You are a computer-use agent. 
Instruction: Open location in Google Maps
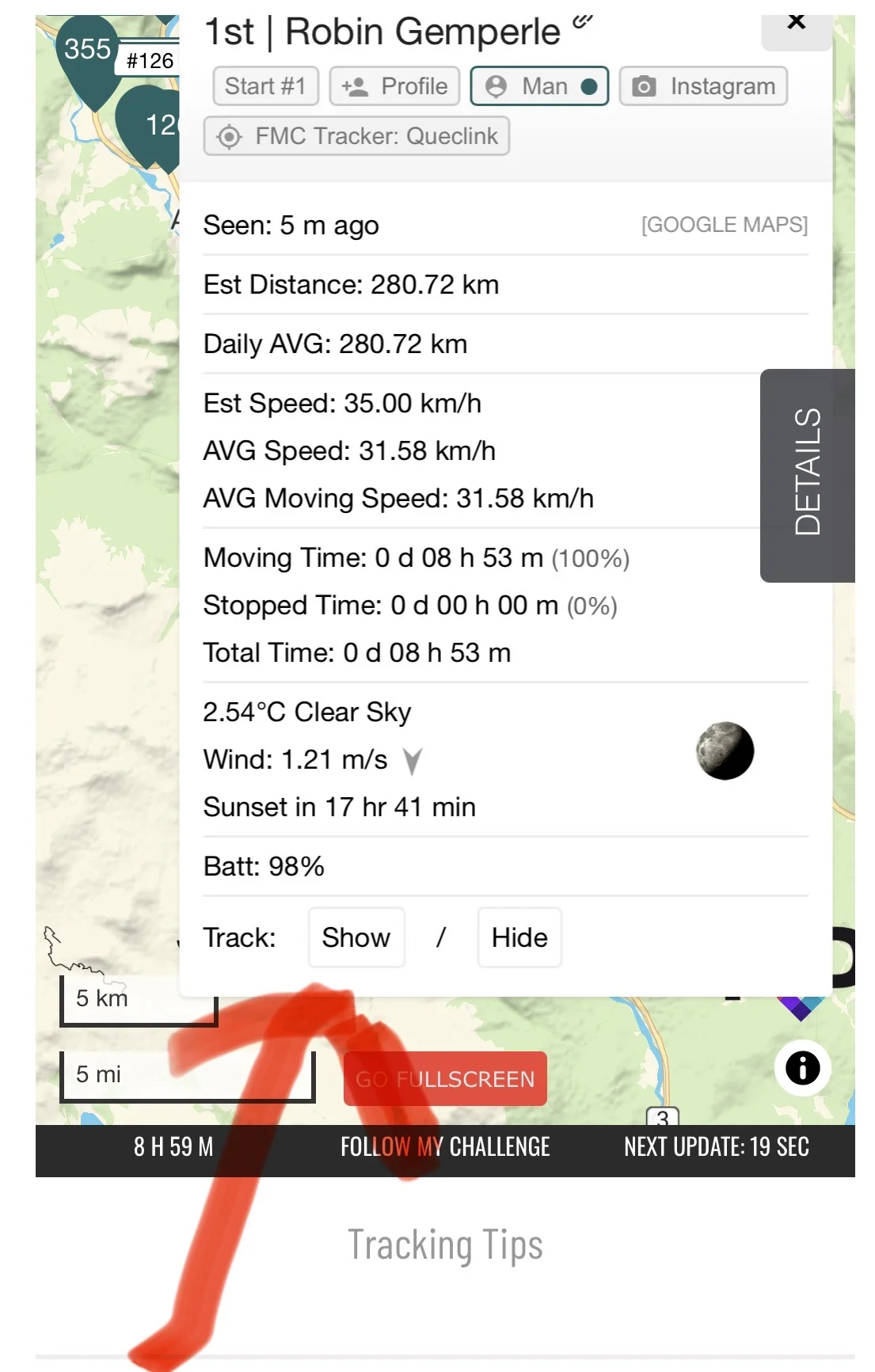[x=725, y=225]
